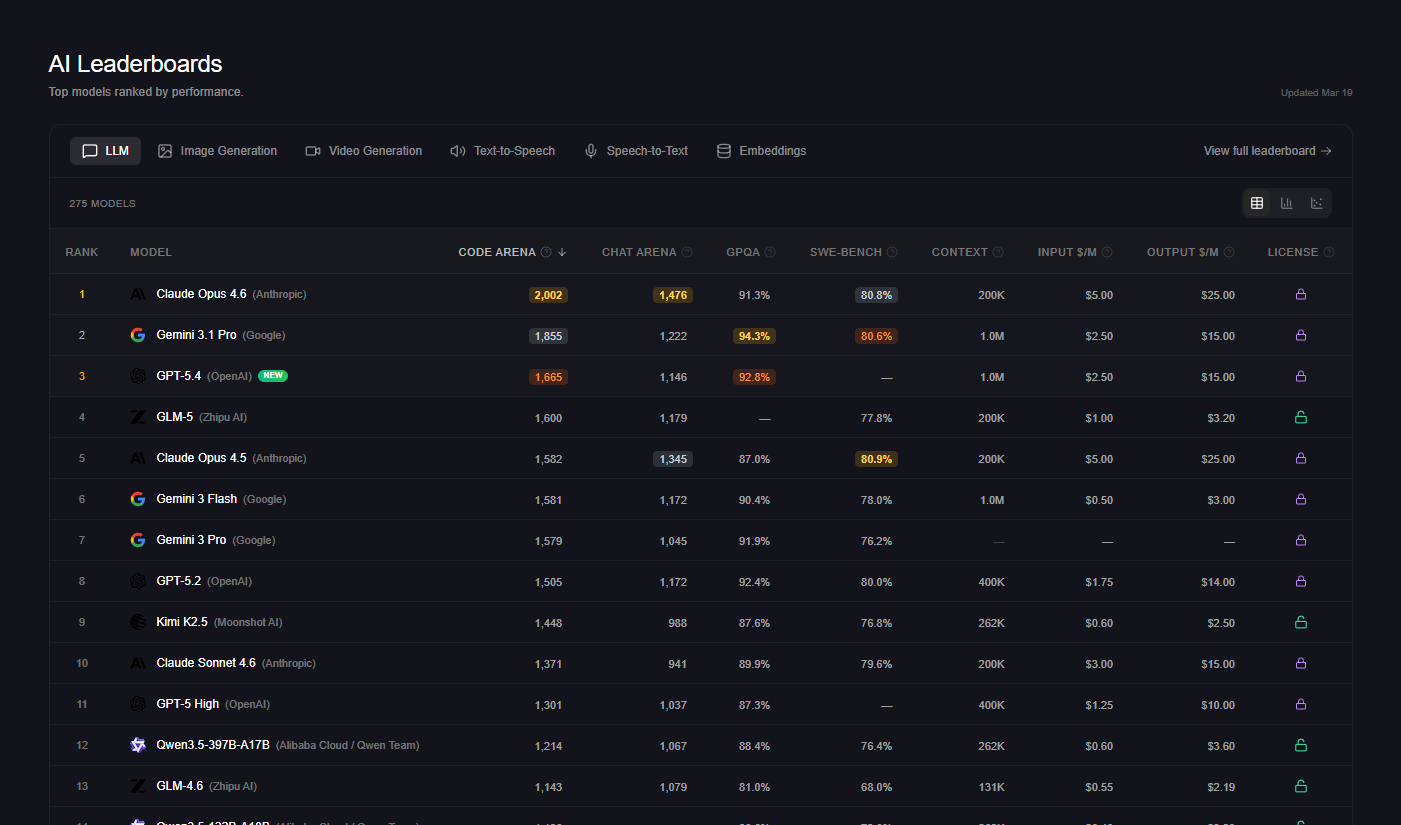
Task: Click the NEW badge next to GPT-5.4
Action: [x=273, y=376]
